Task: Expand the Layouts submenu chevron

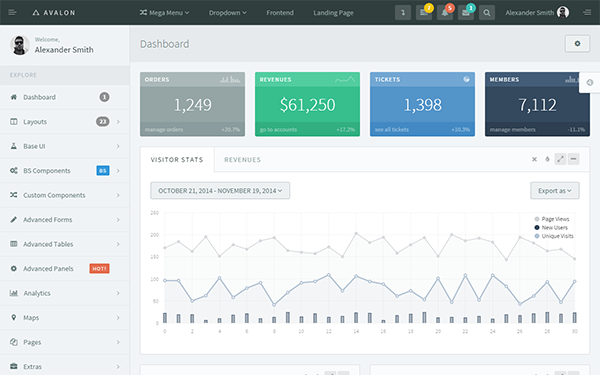Action: pyautogui.click(x=118, y=122)
